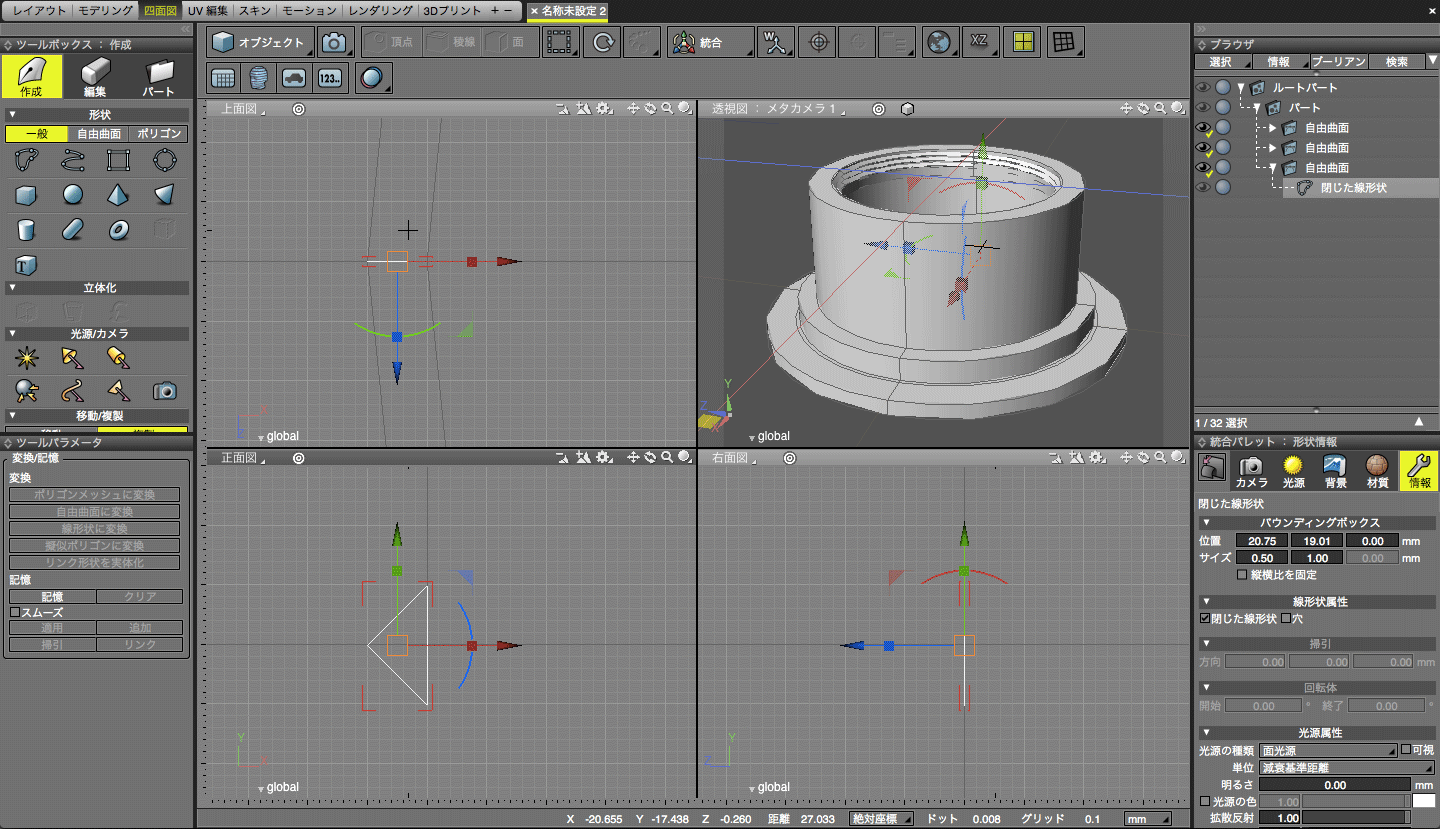
Task: Select the camera creation tool under 光源/カメラ
Action: point(164,391)
